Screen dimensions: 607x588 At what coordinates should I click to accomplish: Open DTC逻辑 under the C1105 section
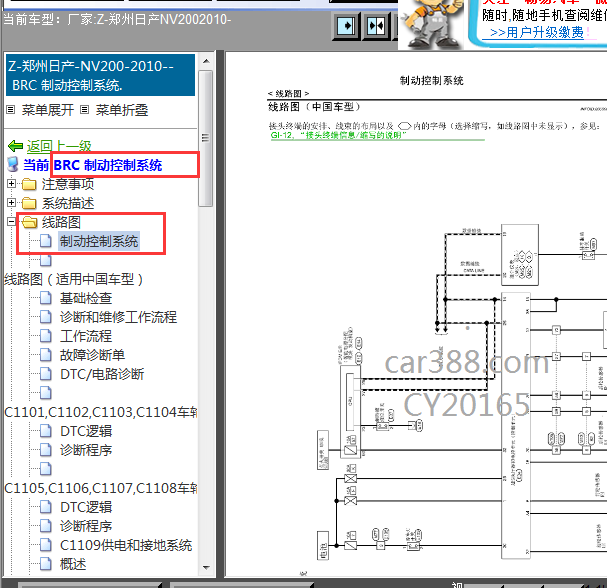click(x=86, y=507)
